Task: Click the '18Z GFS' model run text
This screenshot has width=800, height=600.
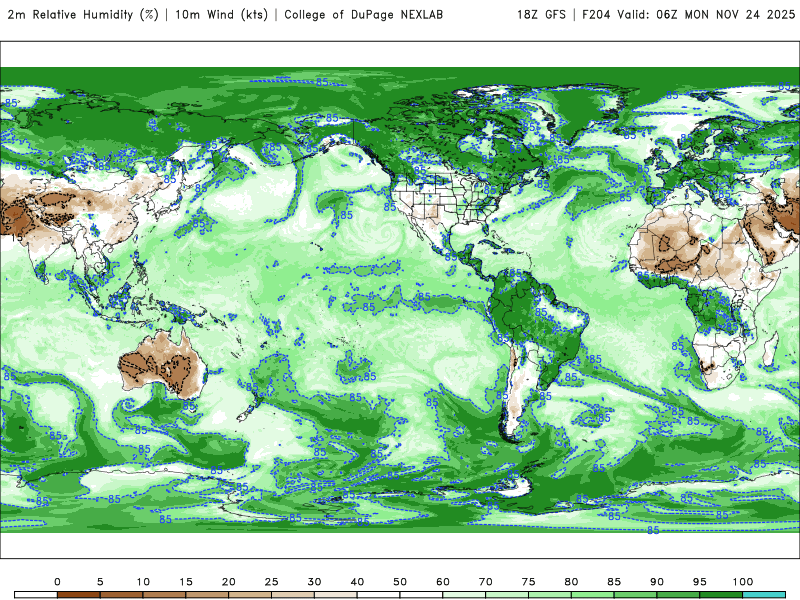Action: pyautogui.click(x=541, y=14)
